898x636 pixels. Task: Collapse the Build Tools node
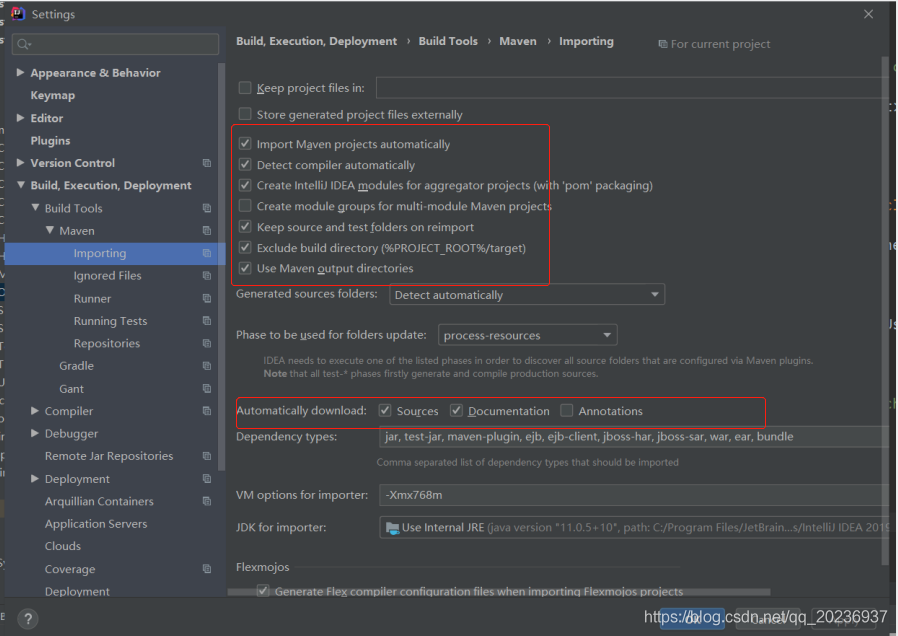[x=36, y=207]
